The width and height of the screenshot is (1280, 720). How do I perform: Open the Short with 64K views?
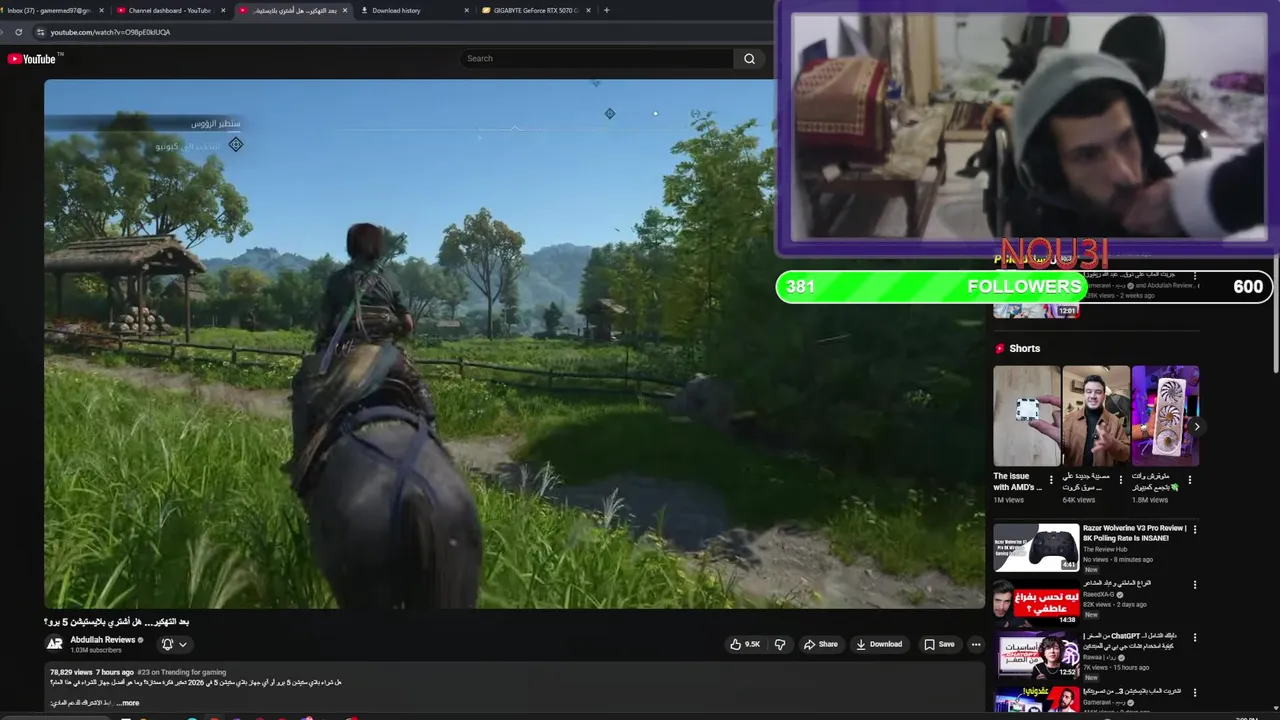click(x=1096, y=416)
